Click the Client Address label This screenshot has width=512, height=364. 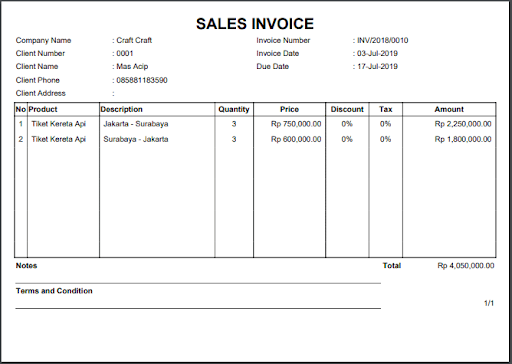tap(40, 93)
